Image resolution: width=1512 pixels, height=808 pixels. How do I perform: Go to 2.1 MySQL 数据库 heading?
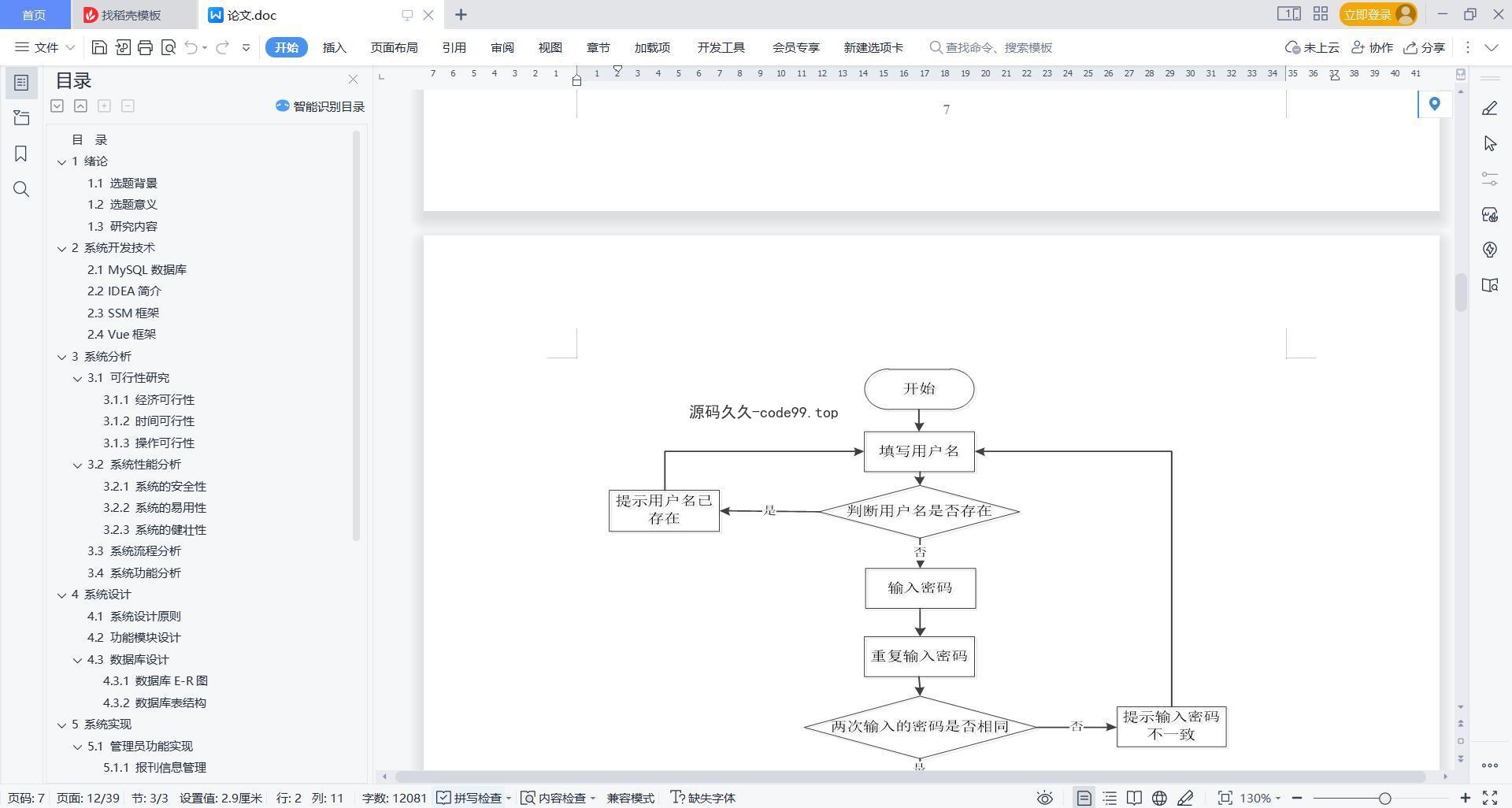(x=137, y=269)
